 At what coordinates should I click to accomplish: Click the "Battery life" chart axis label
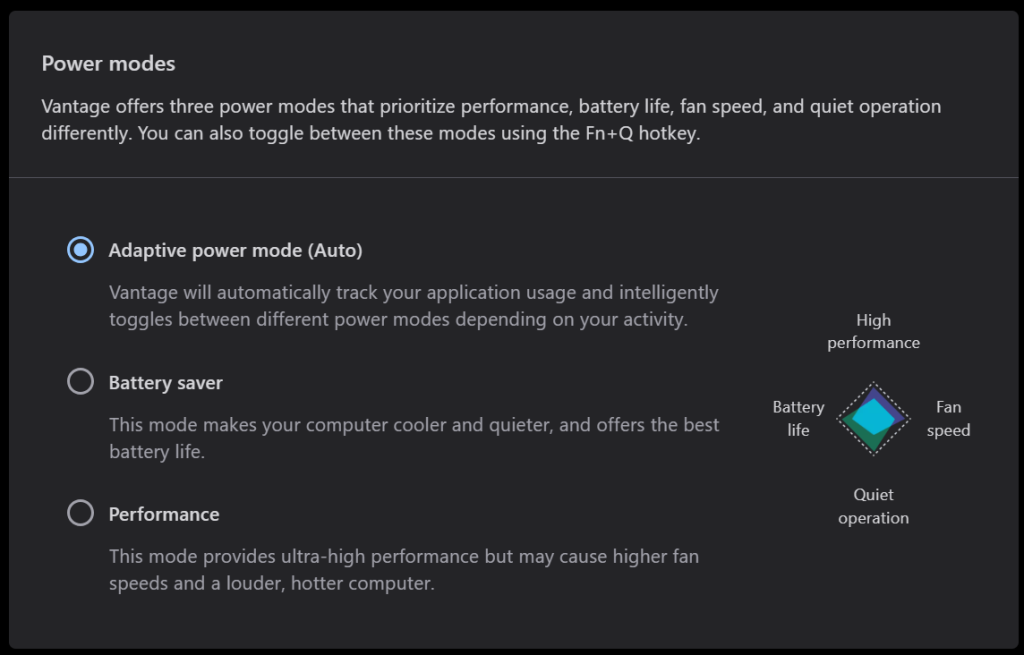[798, 419]
